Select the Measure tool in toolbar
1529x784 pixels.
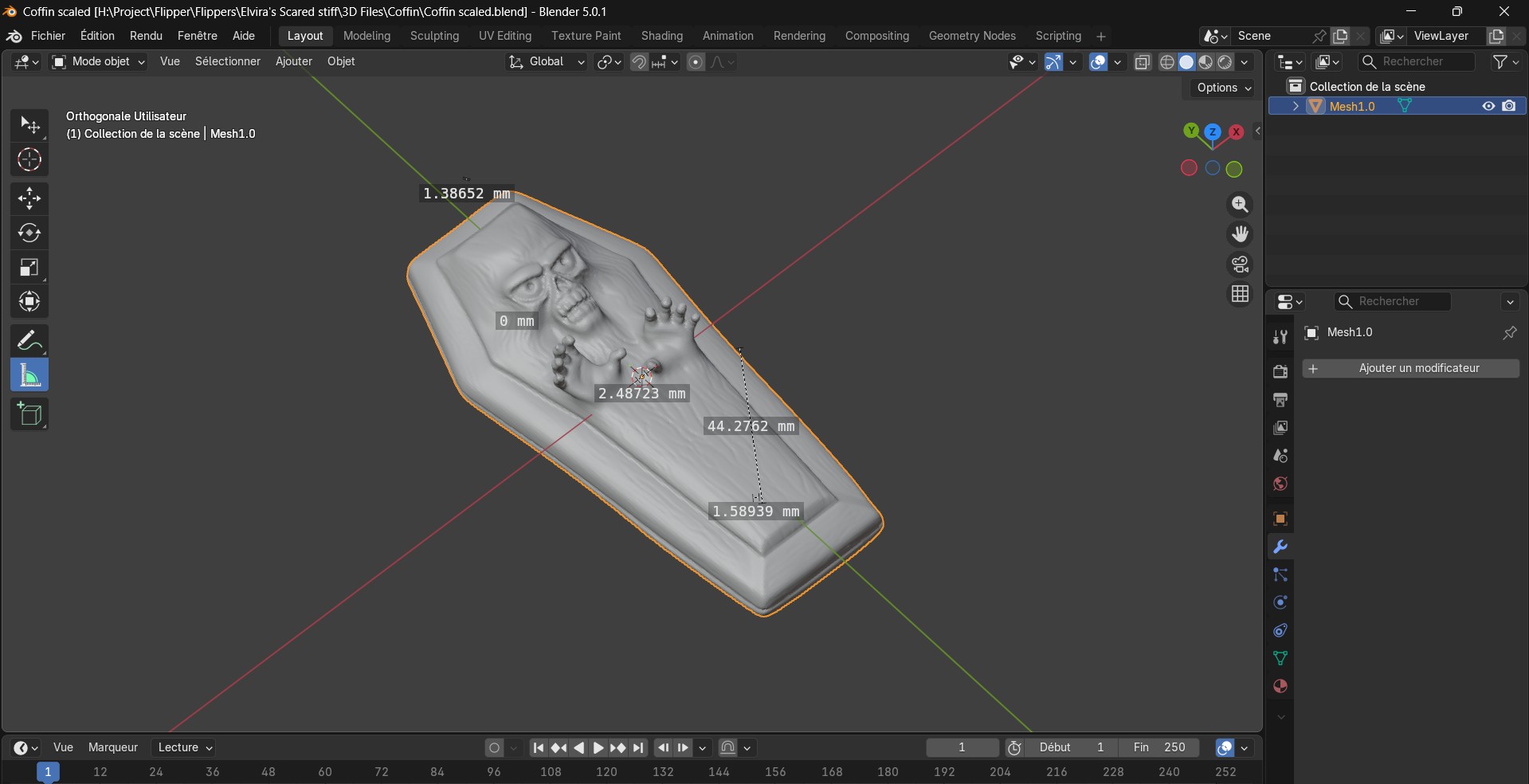click(29, 375)
